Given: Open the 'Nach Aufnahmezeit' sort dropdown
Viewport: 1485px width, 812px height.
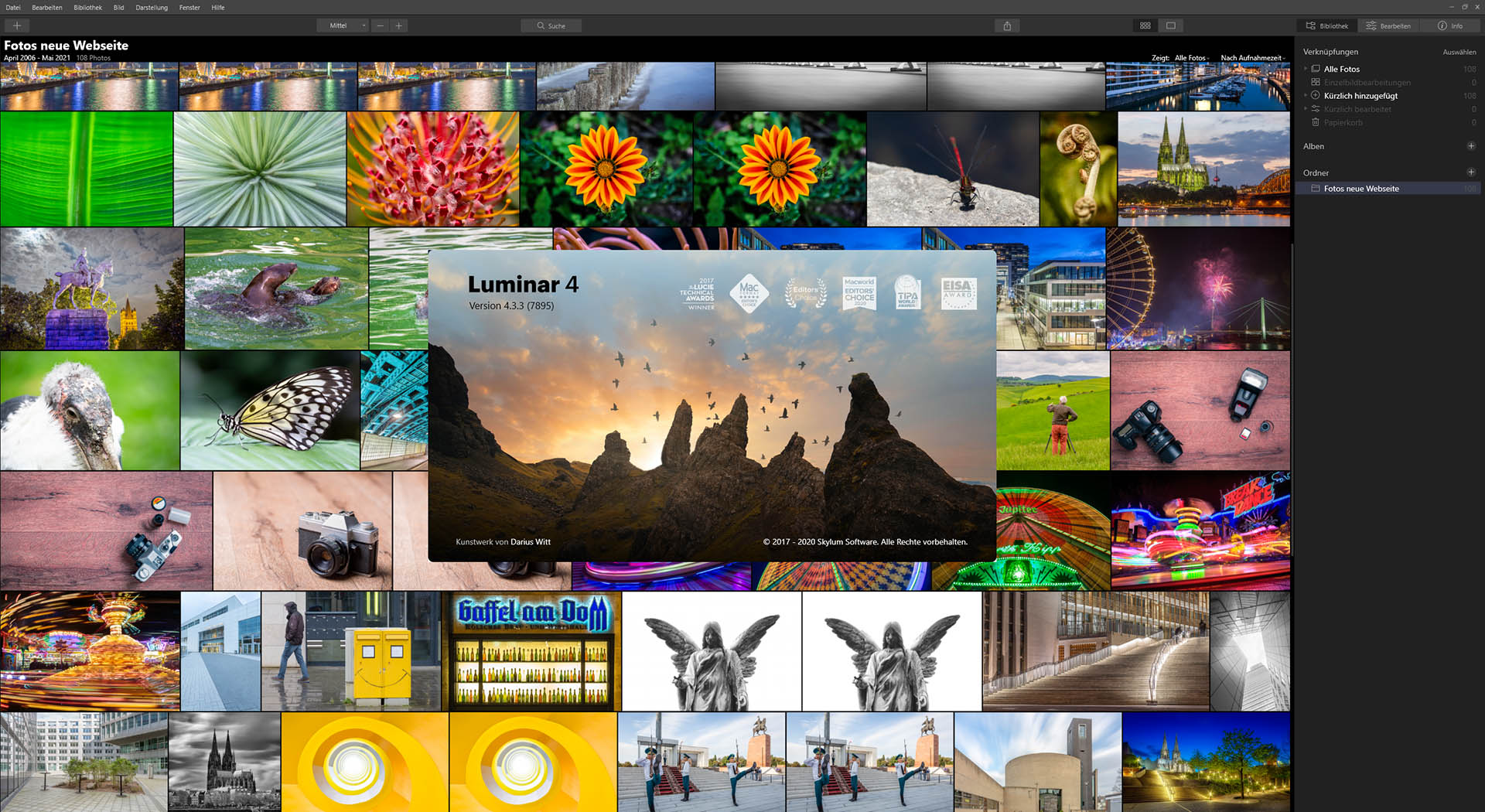Looking at the screenshot, I should click(1252, 58).
